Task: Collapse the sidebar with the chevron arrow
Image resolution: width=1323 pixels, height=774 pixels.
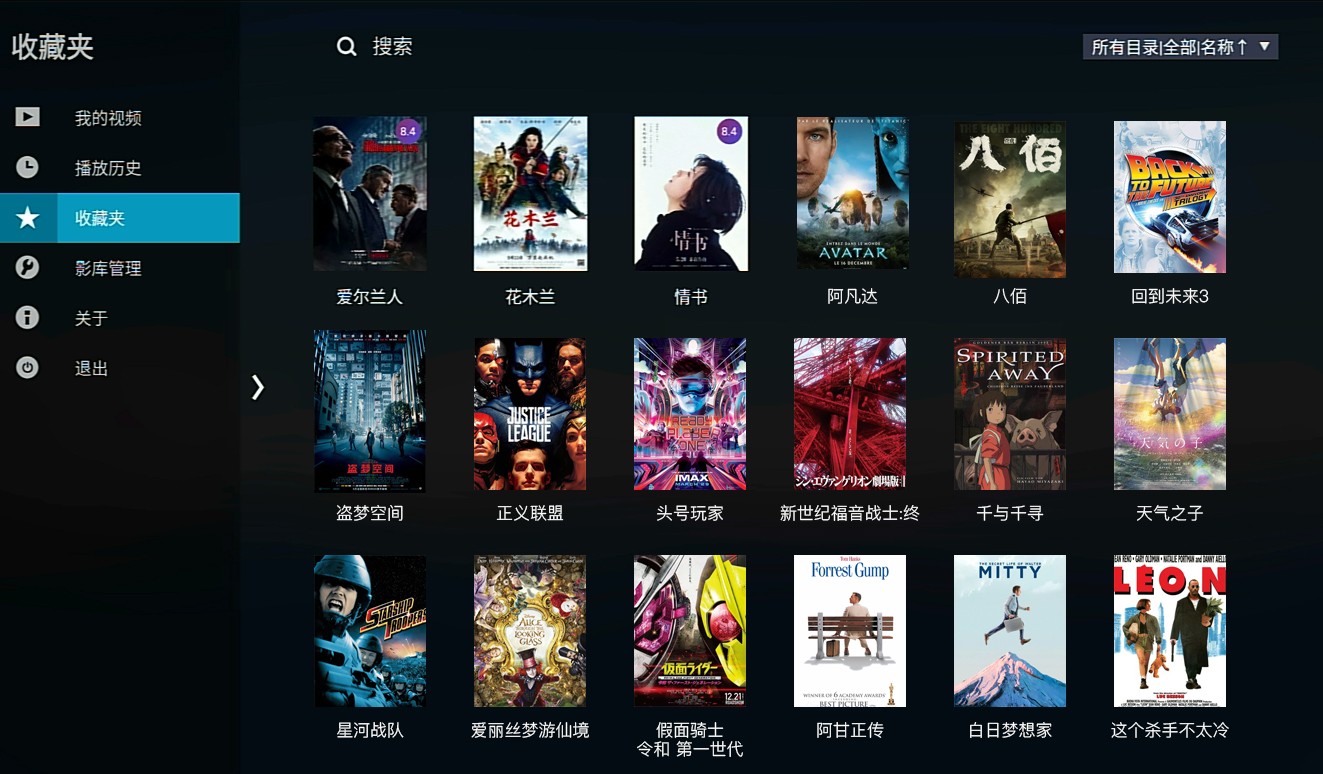Action: (x=258, y=387)
